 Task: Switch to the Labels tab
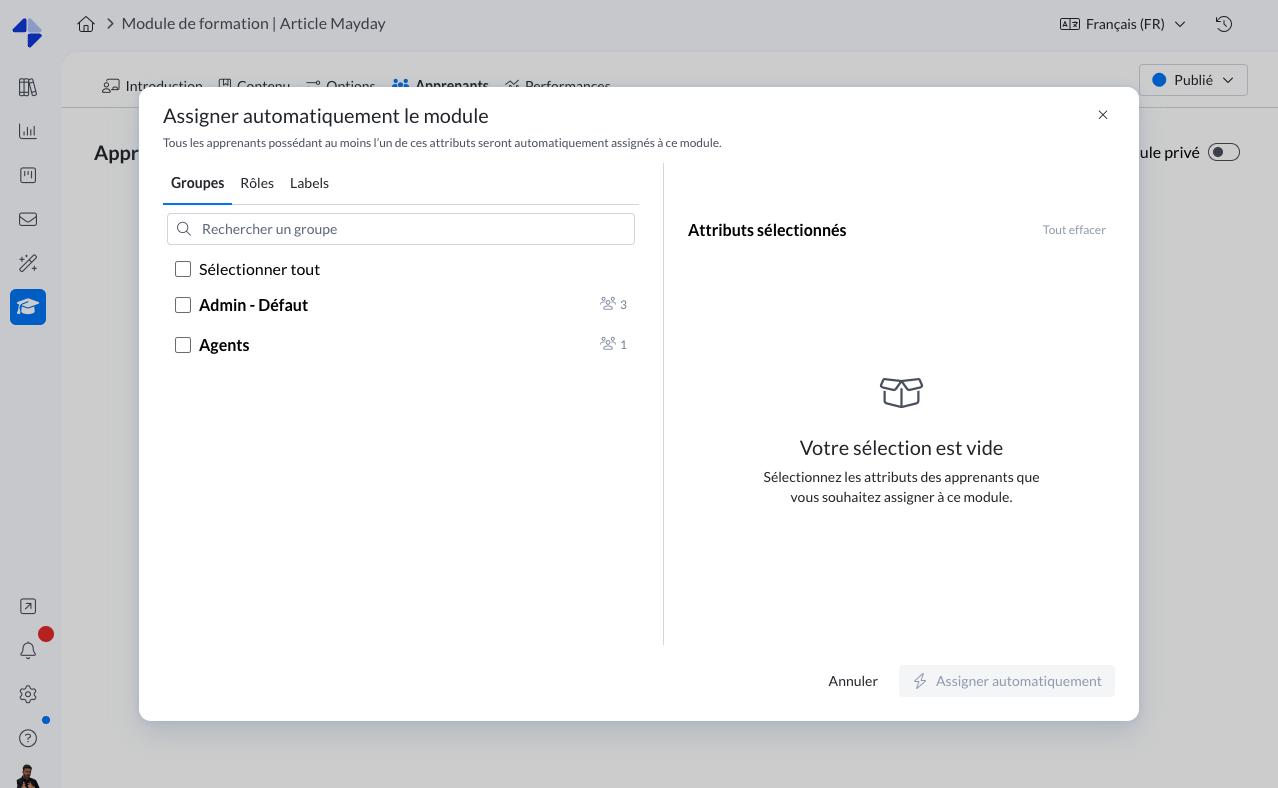(x=309, y=183)
